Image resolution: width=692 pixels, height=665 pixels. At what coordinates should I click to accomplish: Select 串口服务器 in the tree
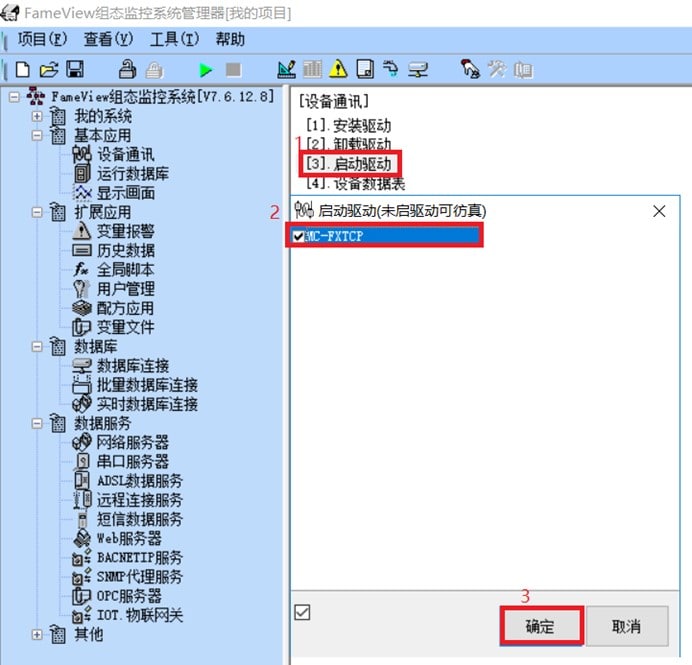coord(132,462)
